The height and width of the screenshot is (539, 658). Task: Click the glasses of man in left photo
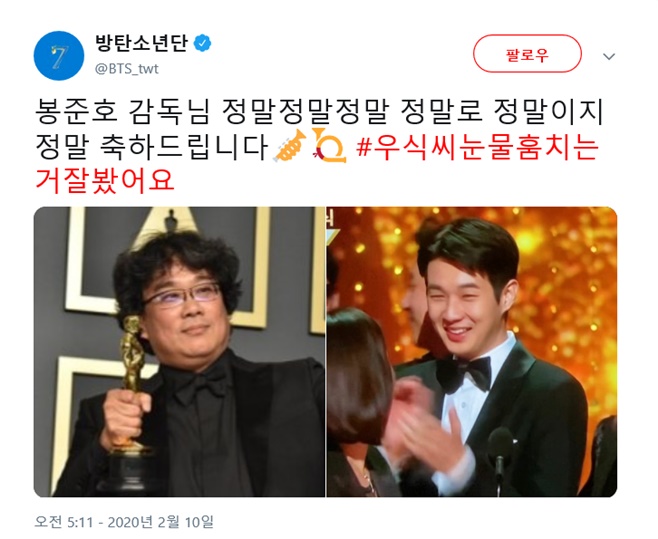point(183,295)
